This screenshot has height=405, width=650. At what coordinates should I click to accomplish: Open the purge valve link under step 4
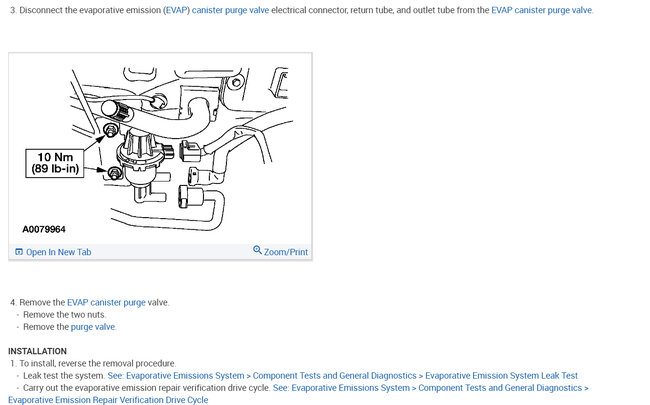click(93, 327)
